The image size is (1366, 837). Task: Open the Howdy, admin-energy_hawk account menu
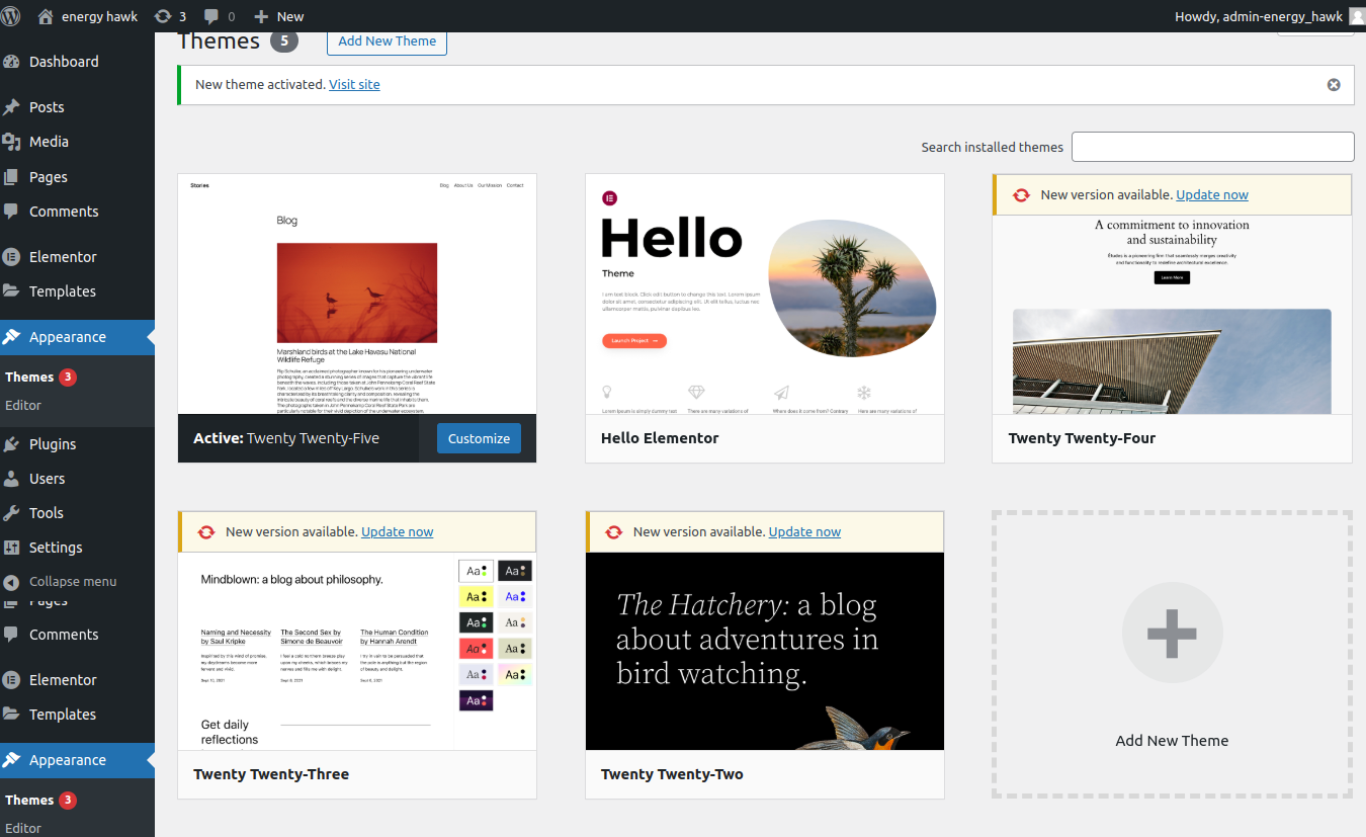[1268, 16]
